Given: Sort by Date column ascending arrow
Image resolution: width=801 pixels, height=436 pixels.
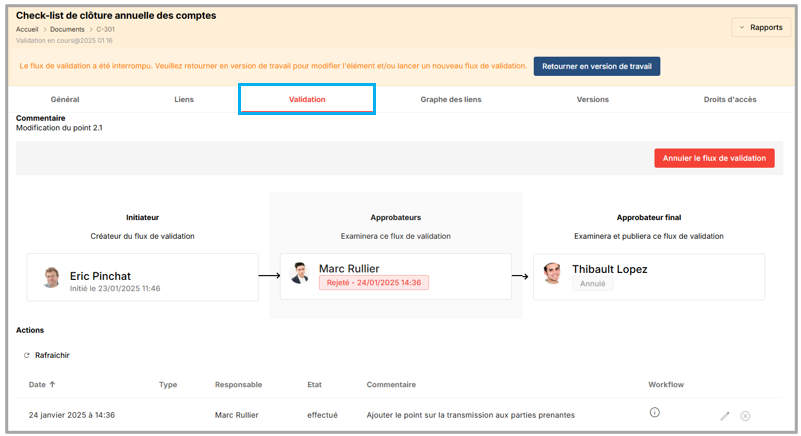Looking at the screenshot, I should click(x=53, y=384).
